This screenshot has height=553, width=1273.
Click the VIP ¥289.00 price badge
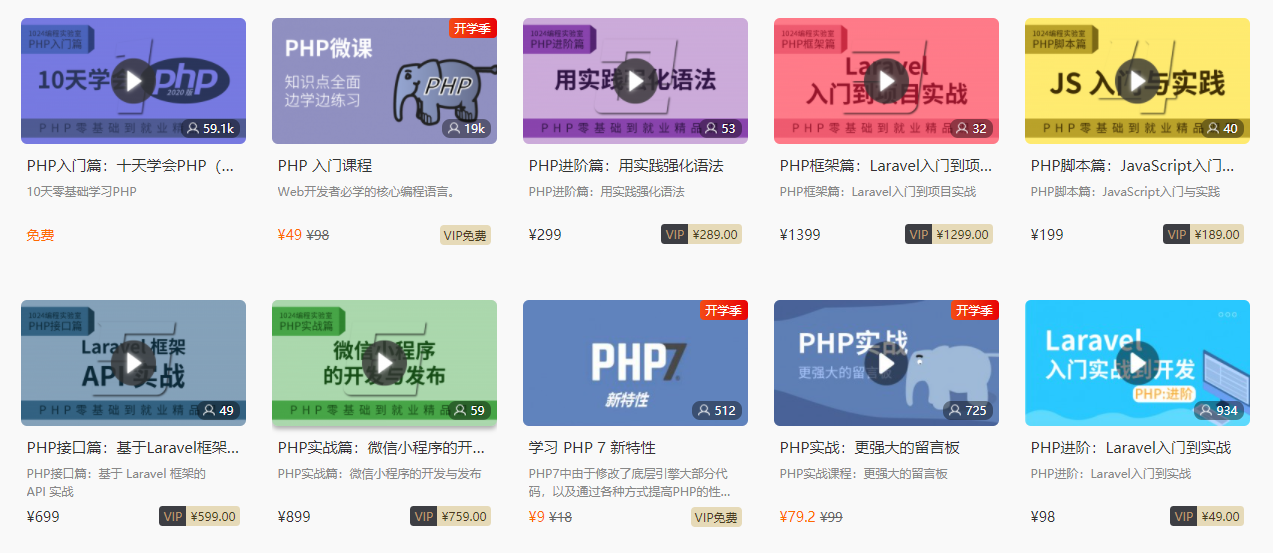point(701,235)
